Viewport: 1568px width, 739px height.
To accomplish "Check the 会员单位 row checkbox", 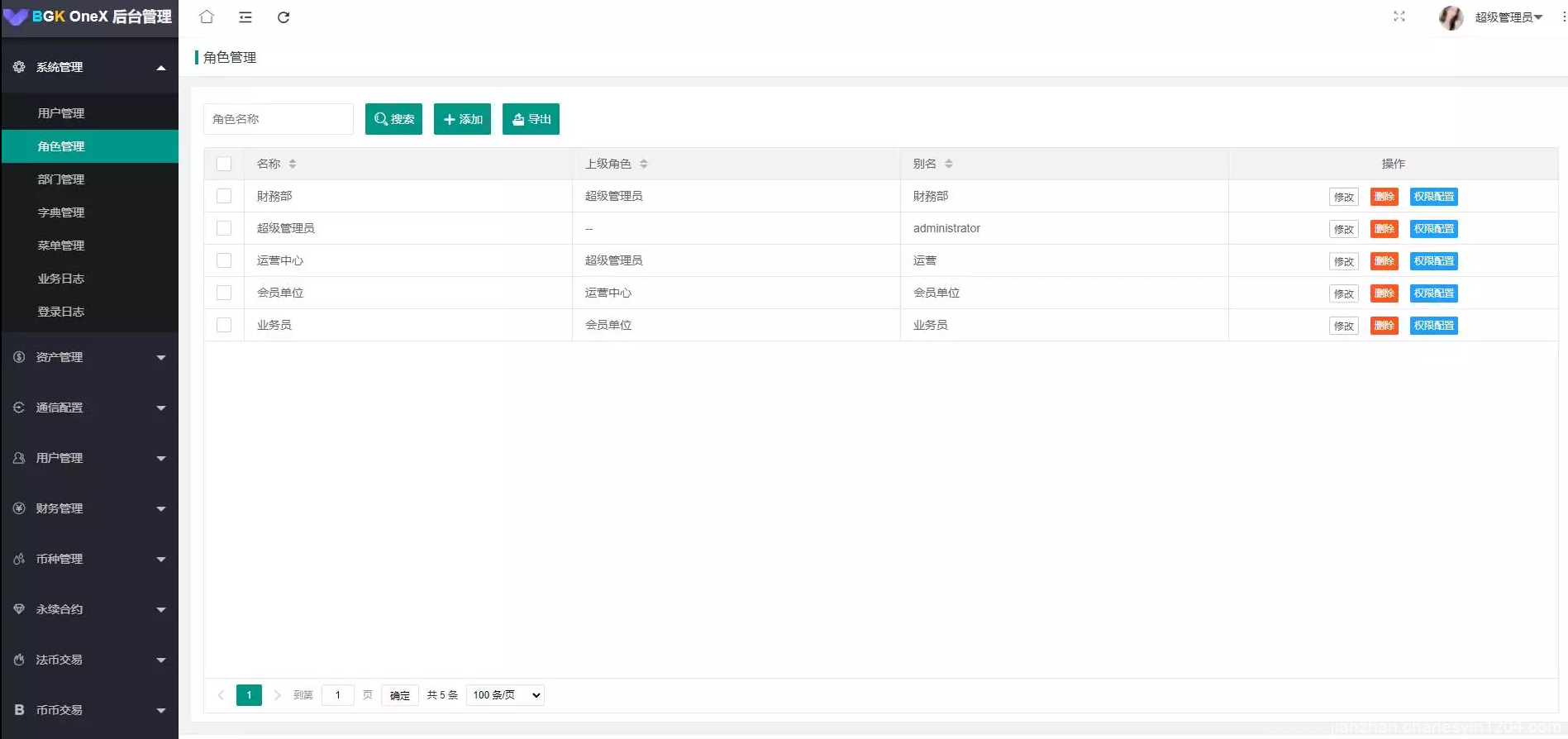I will (224, 293).
